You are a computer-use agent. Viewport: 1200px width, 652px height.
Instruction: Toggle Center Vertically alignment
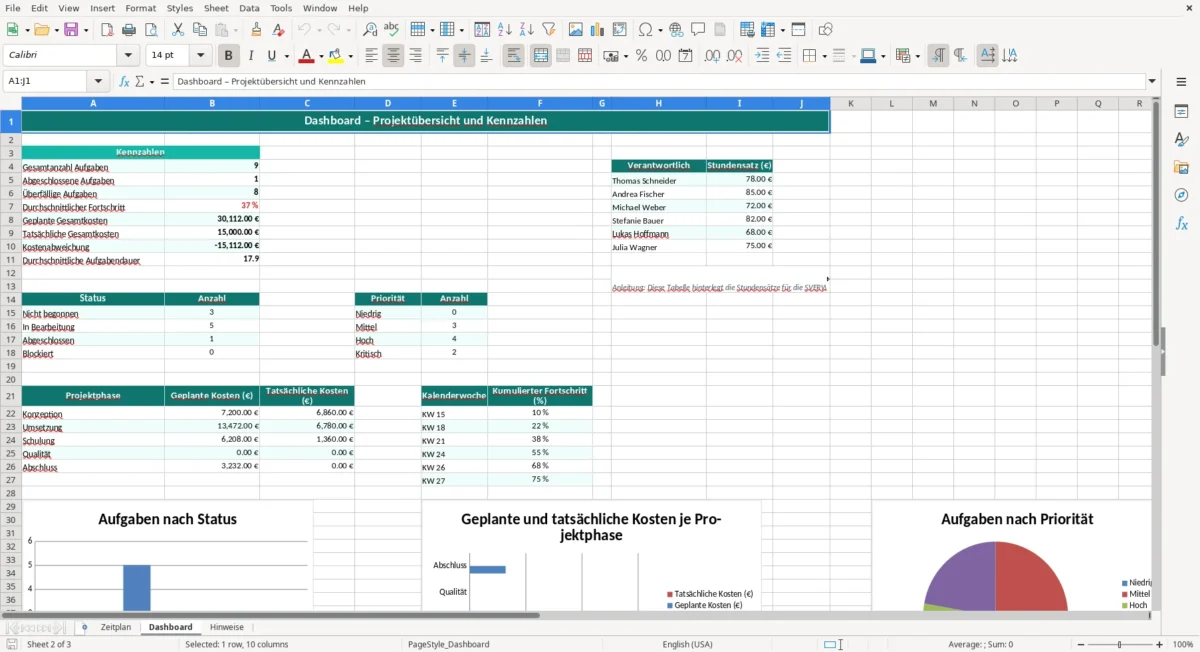point(464,56)
